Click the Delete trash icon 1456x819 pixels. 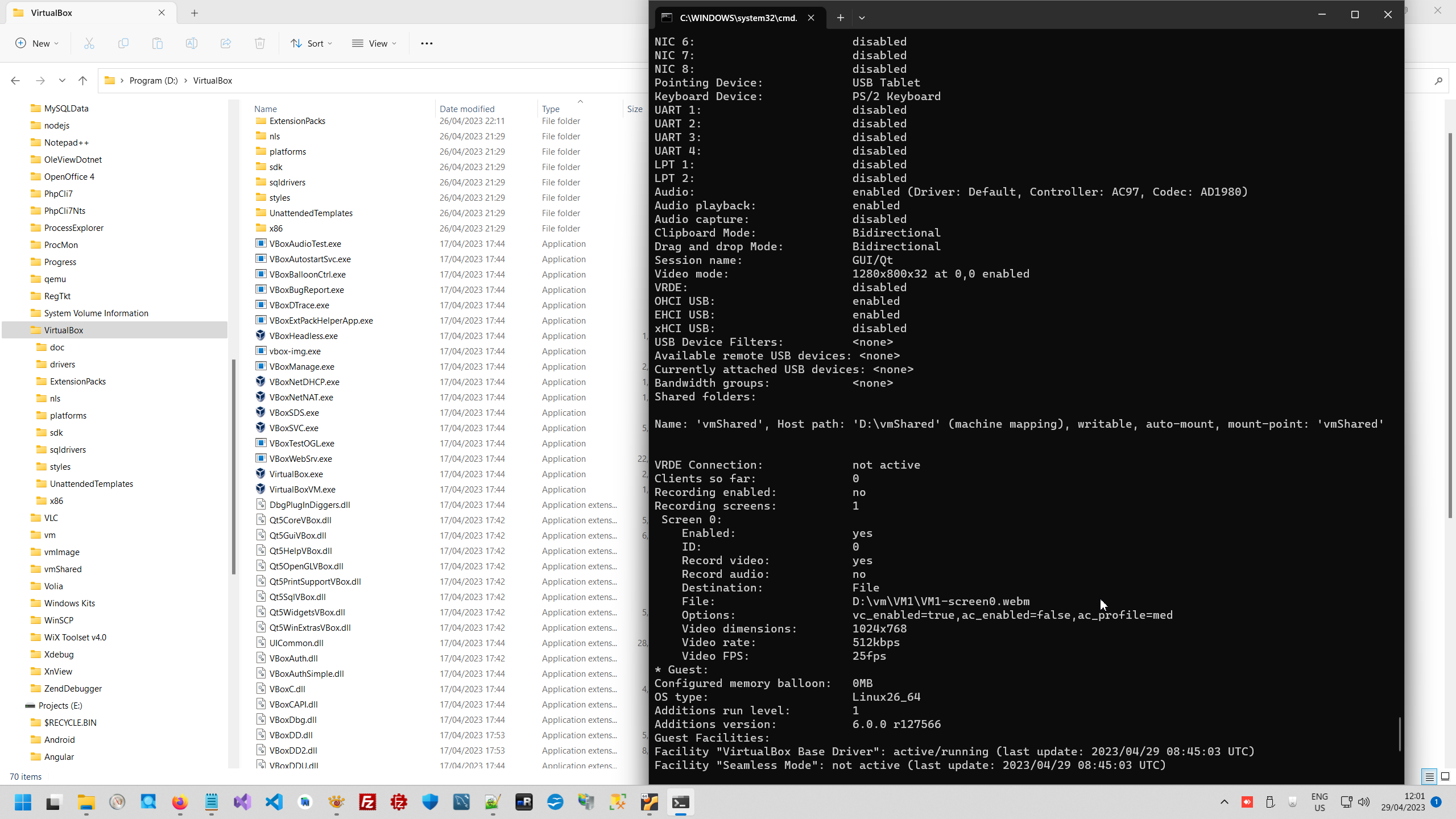click(x=260, y=43)
